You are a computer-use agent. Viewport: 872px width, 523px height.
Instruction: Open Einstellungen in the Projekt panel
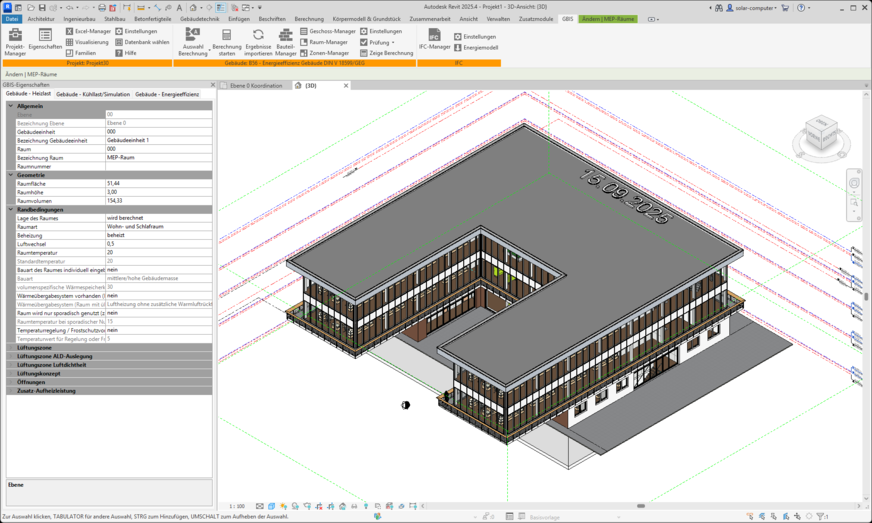(x=136, y=31)
